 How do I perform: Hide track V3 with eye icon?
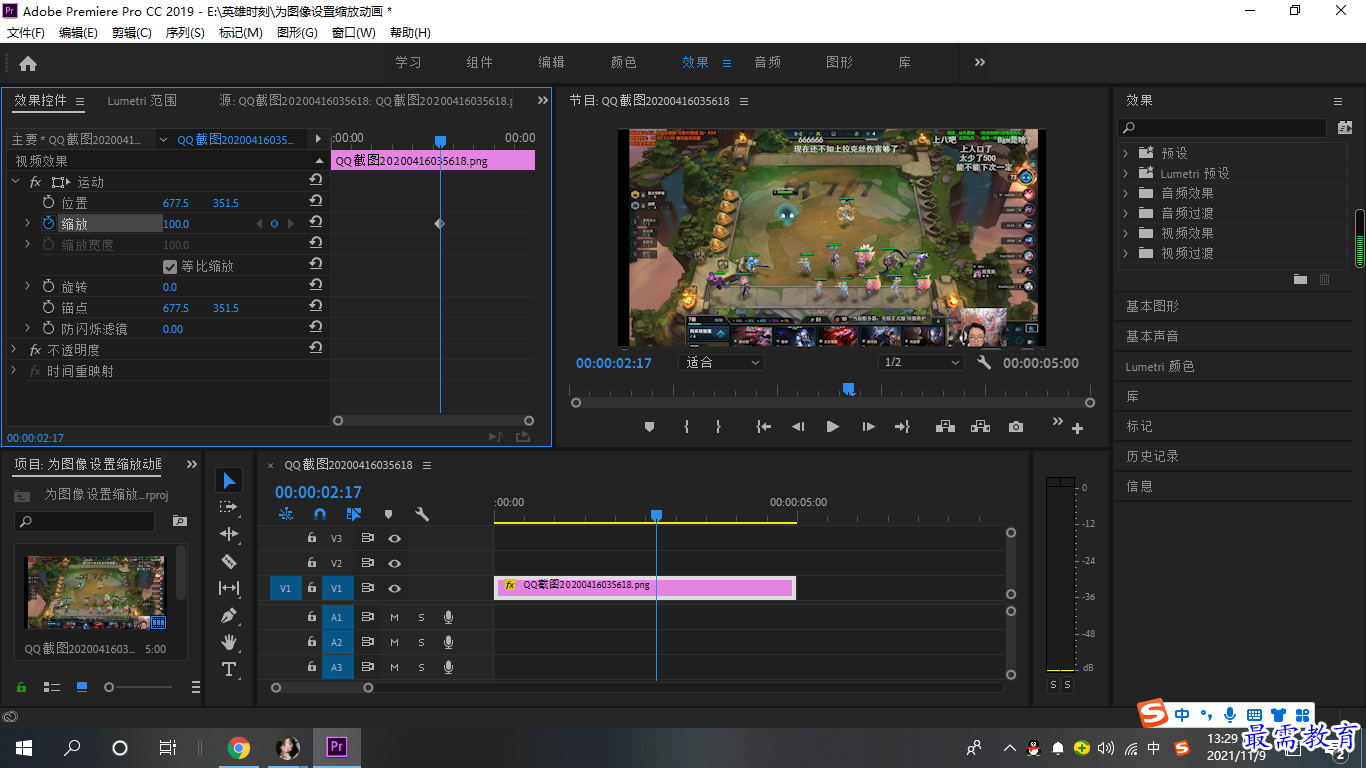[x=395, y=538]
